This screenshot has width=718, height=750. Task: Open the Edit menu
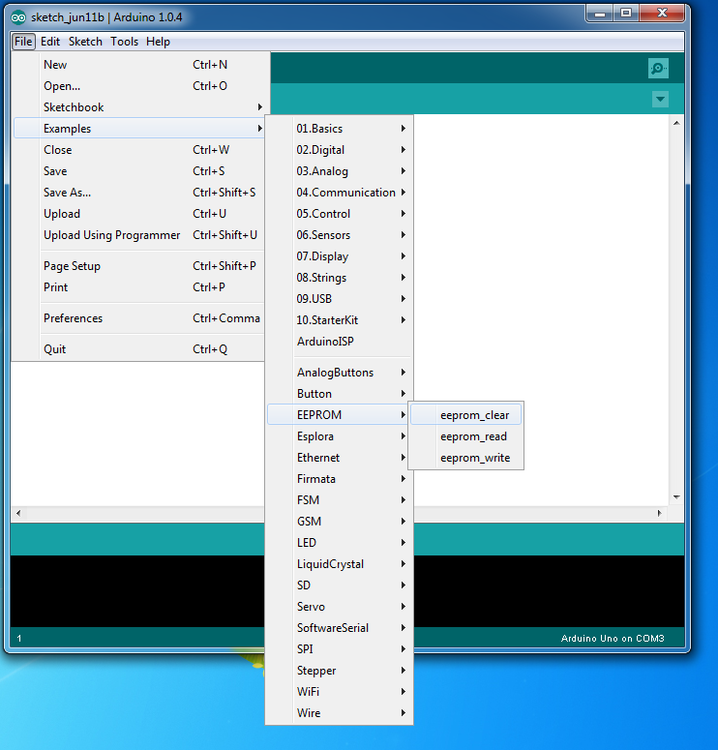point(50,42)
